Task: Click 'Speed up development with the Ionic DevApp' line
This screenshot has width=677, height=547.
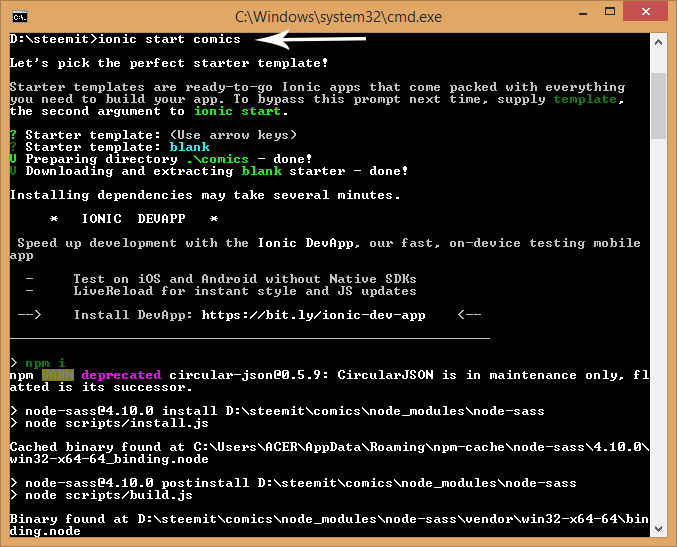Action: pyautogui.click(x=329, y=243)
